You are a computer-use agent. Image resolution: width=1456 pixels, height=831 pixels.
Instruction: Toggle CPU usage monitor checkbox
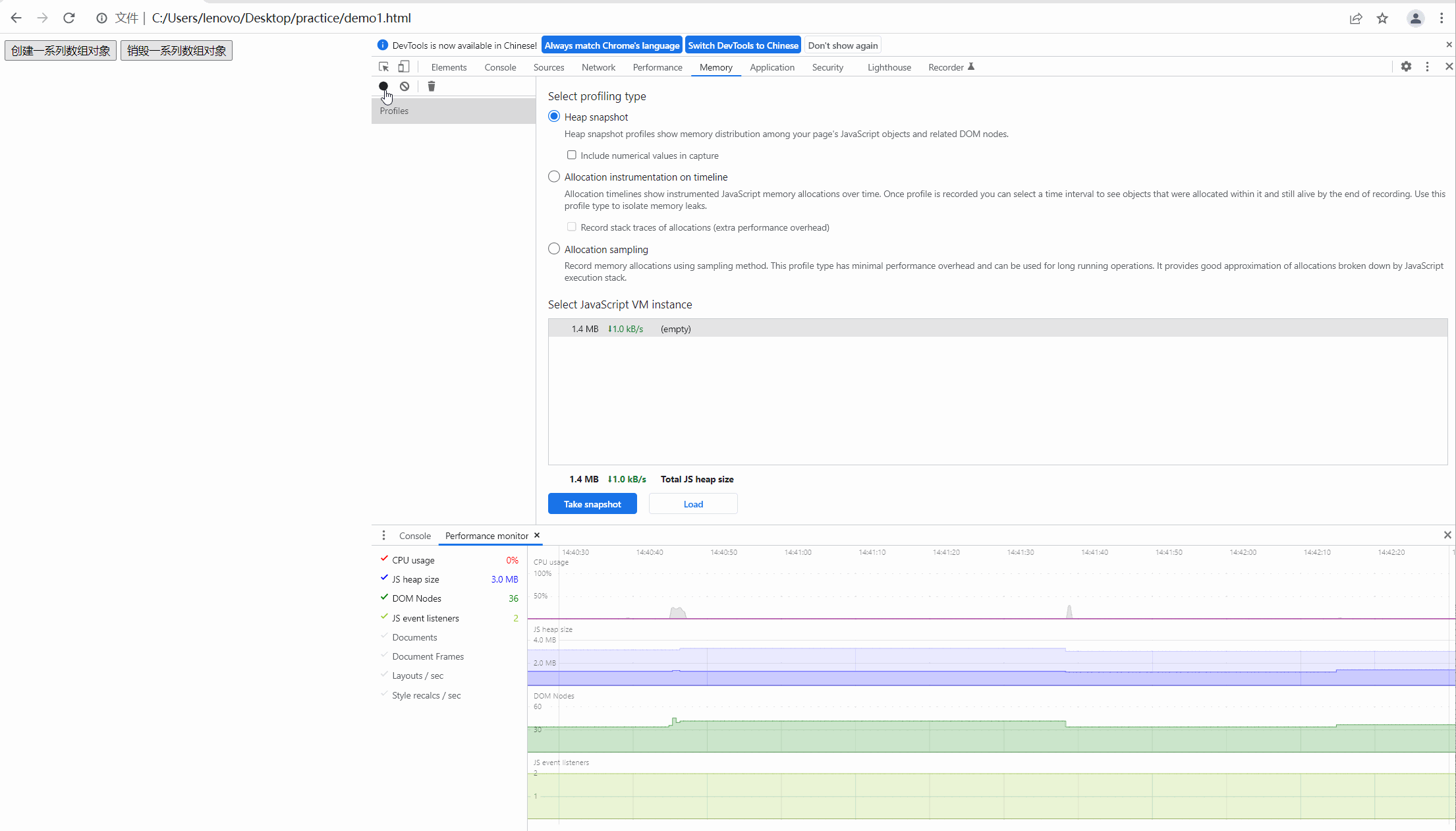coord(384,559)
